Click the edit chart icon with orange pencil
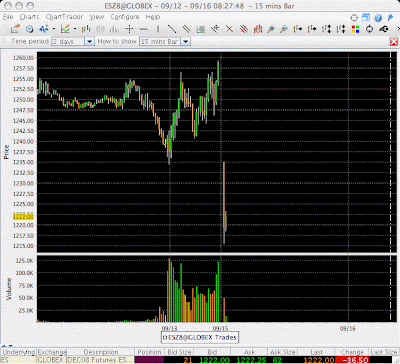This screenshot has height=364, width=400. 15,29
